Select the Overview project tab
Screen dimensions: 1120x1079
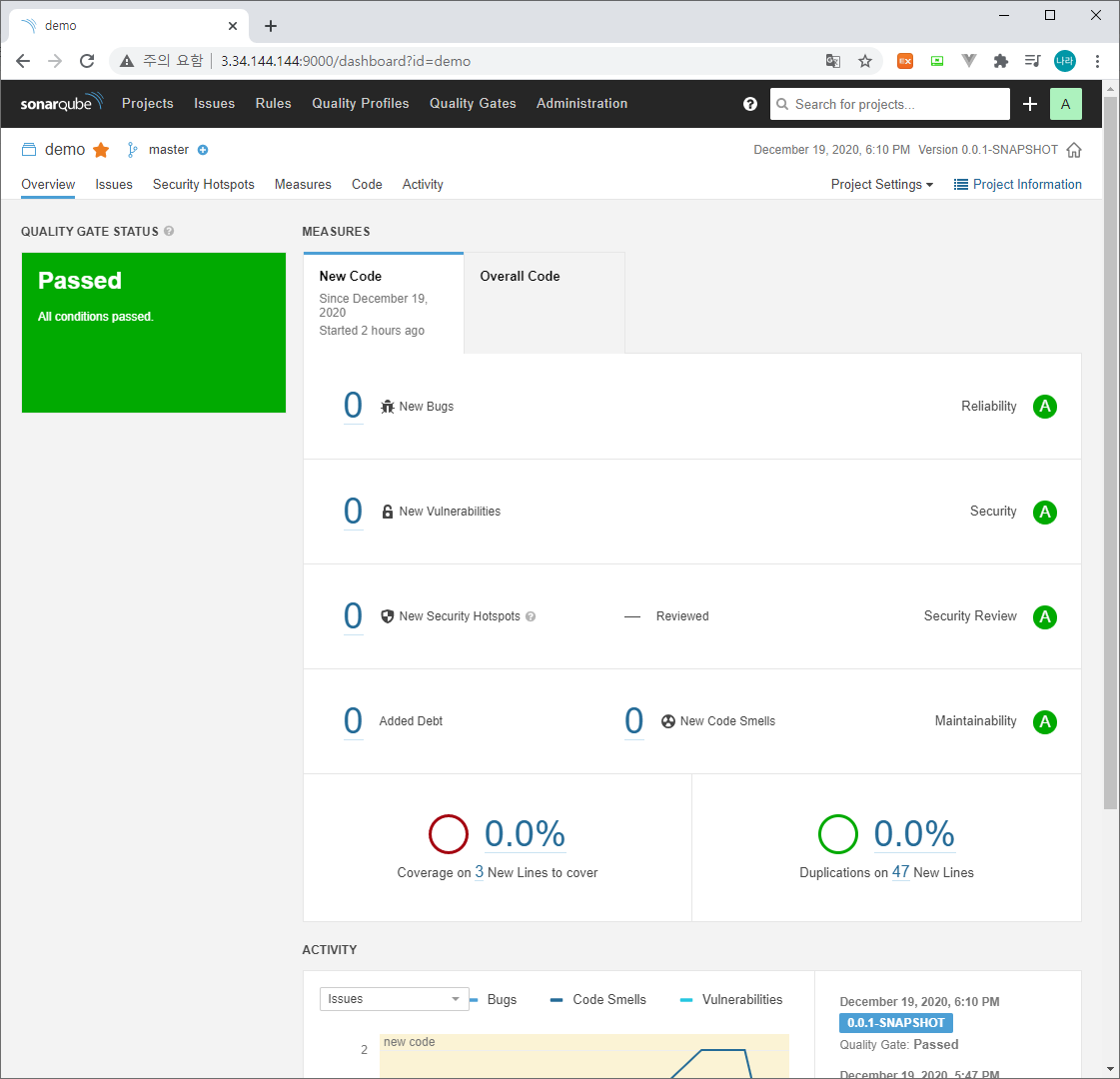pos(48,184)
